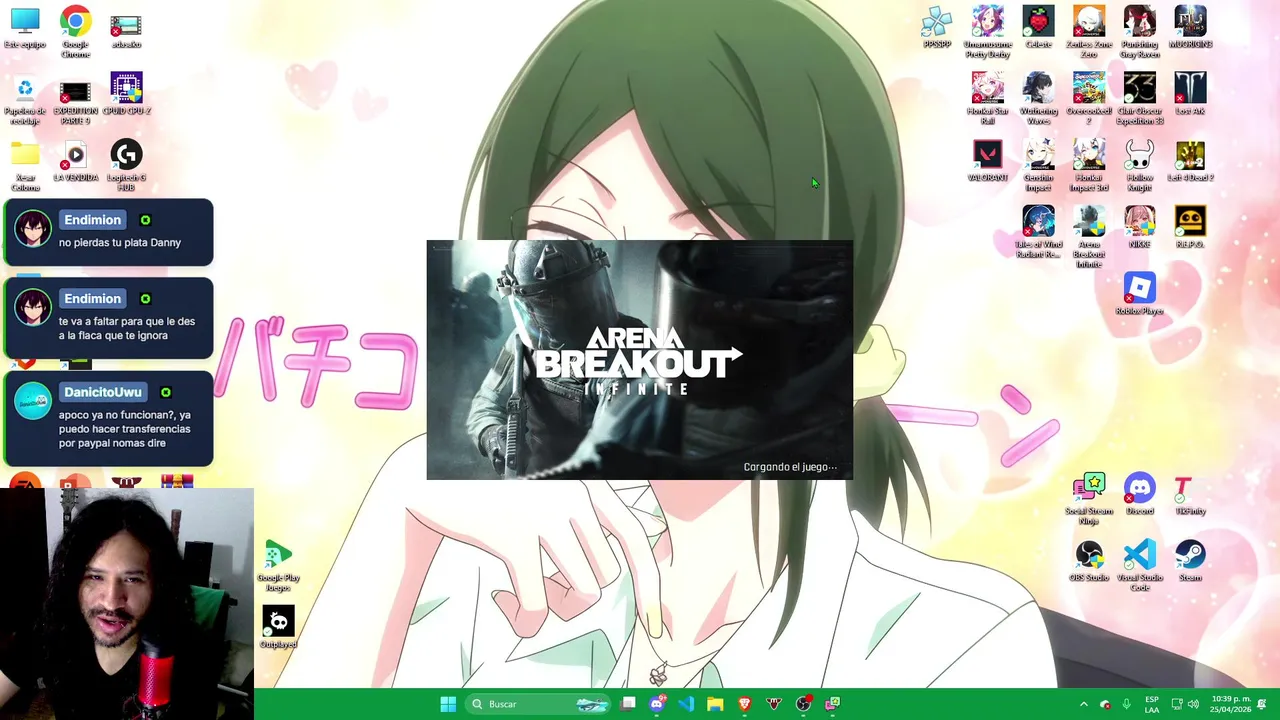
Task: Expand the hidden system tray icons chevron
Action: click(x=1083, y=704)
